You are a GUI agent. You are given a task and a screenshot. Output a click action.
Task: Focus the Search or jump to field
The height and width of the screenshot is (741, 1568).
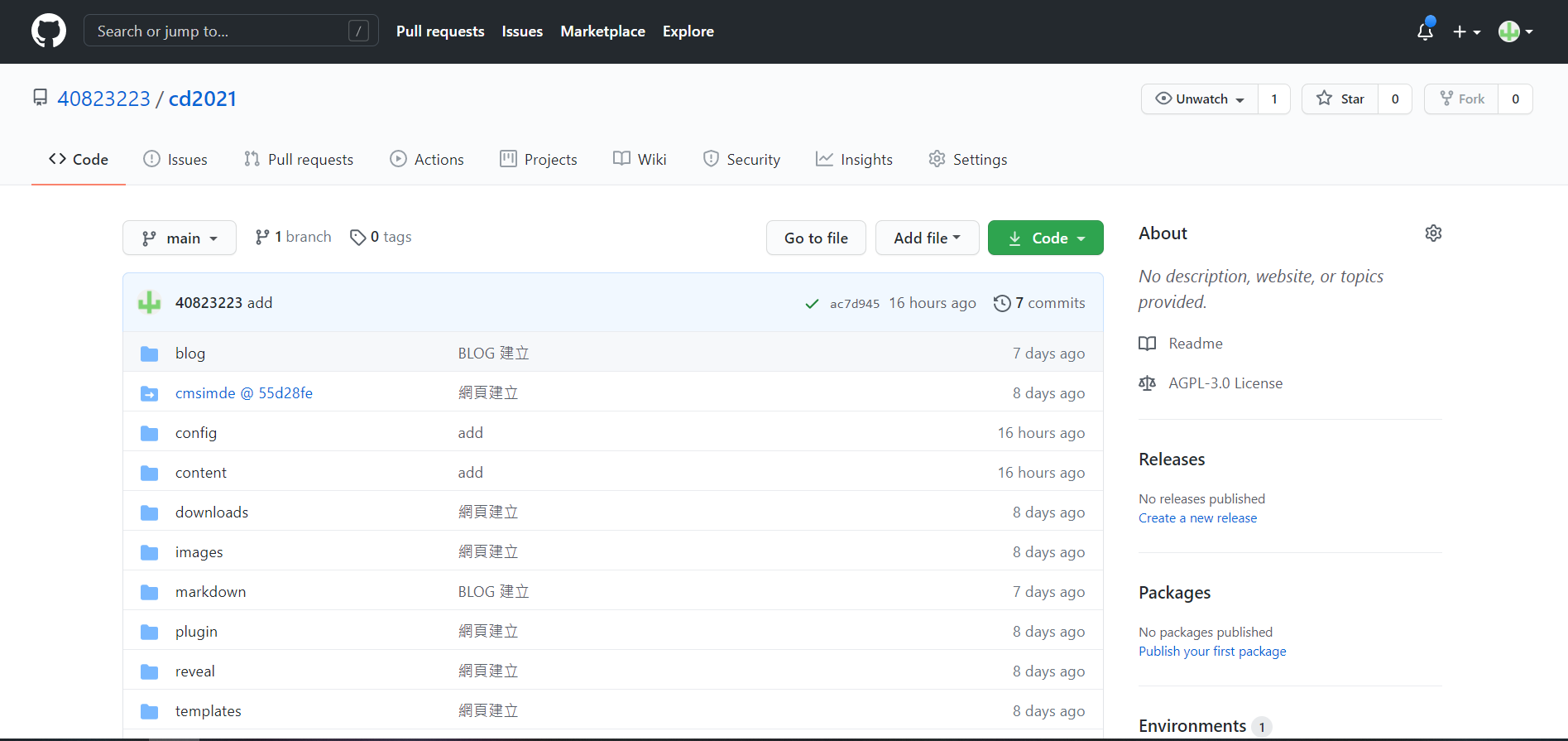231,31
